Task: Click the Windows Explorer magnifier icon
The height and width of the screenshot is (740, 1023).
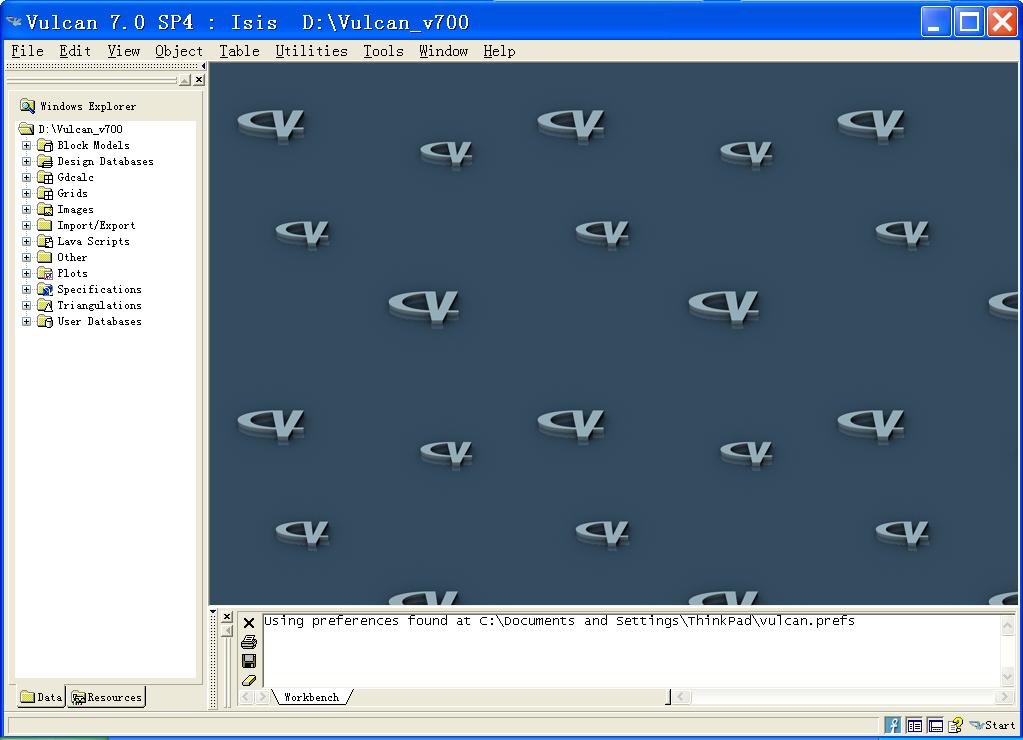Action: [x=27, y=106]
